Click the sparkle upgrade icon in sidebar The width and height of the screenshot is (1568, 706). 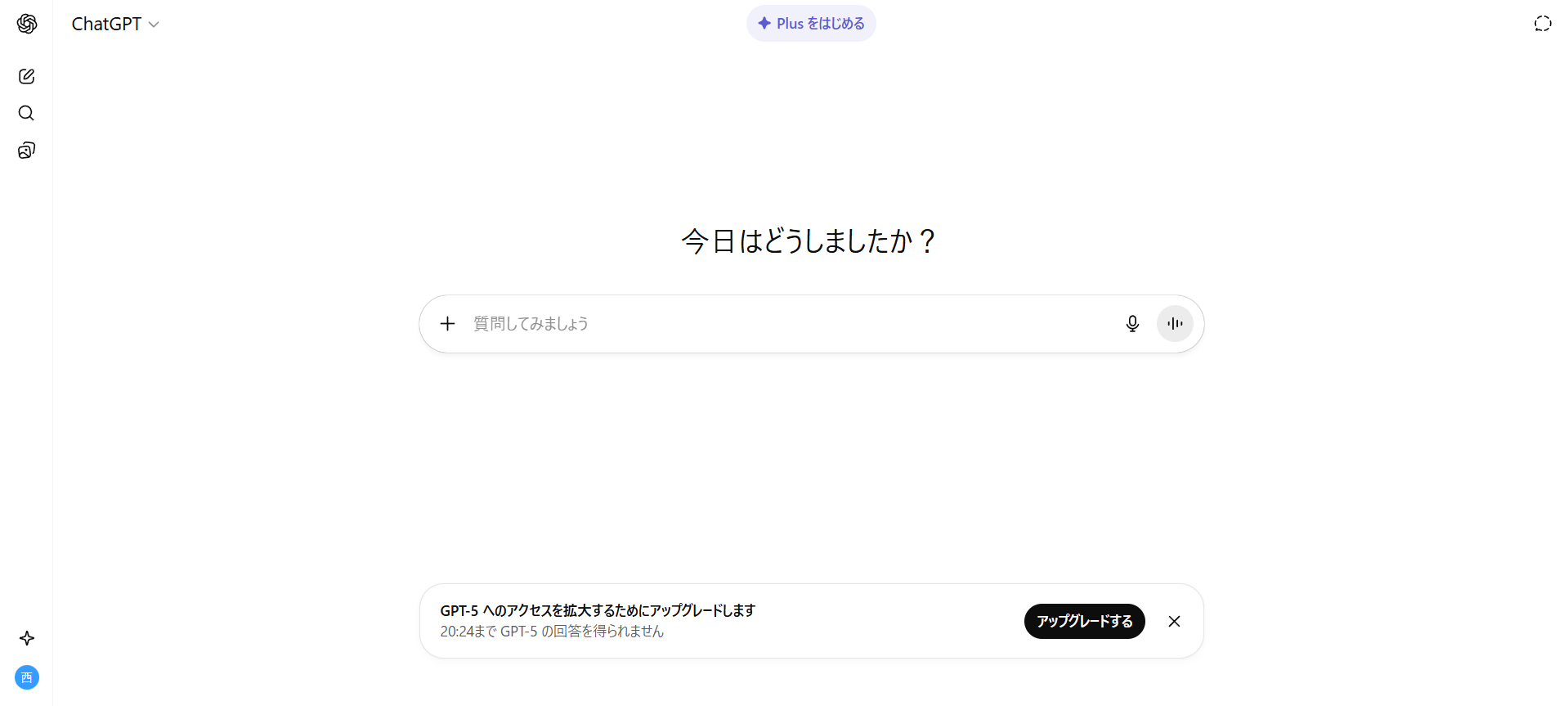[x=27, y=638]
